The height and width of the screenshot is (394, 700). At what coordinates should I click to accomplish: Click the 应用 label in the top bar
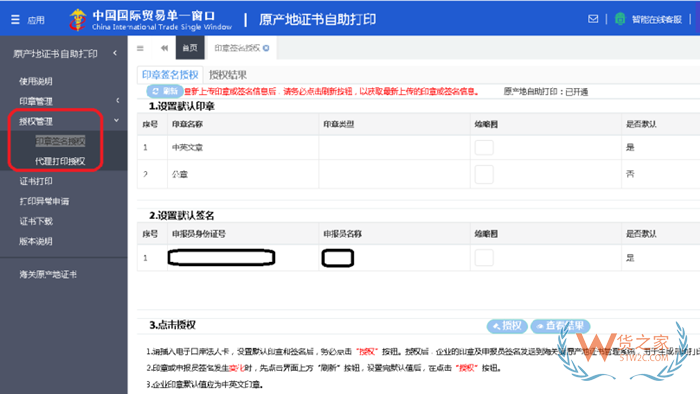point(36,20)
